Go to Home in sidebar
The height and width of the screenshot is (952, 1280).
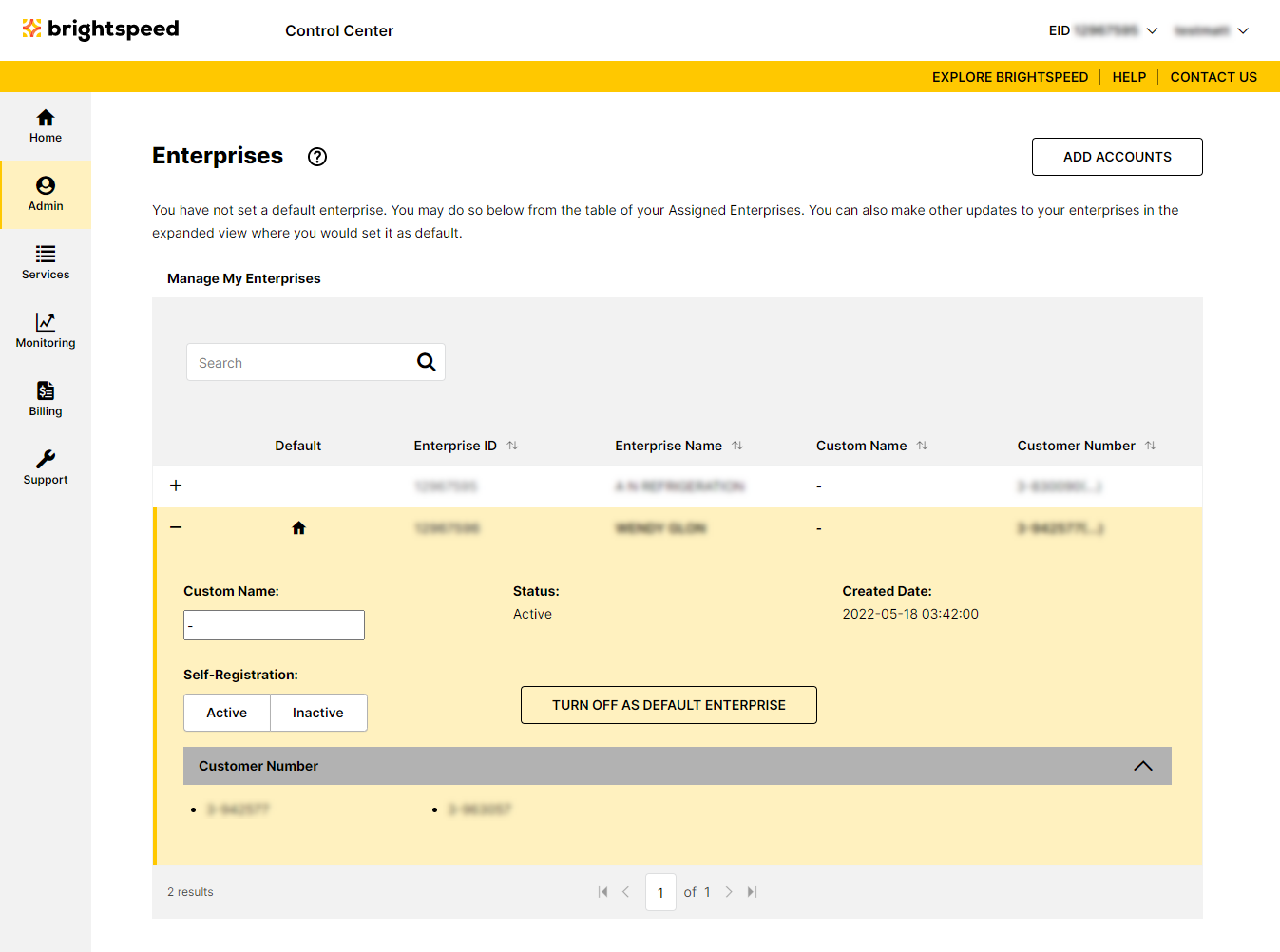tap(46, 126)
